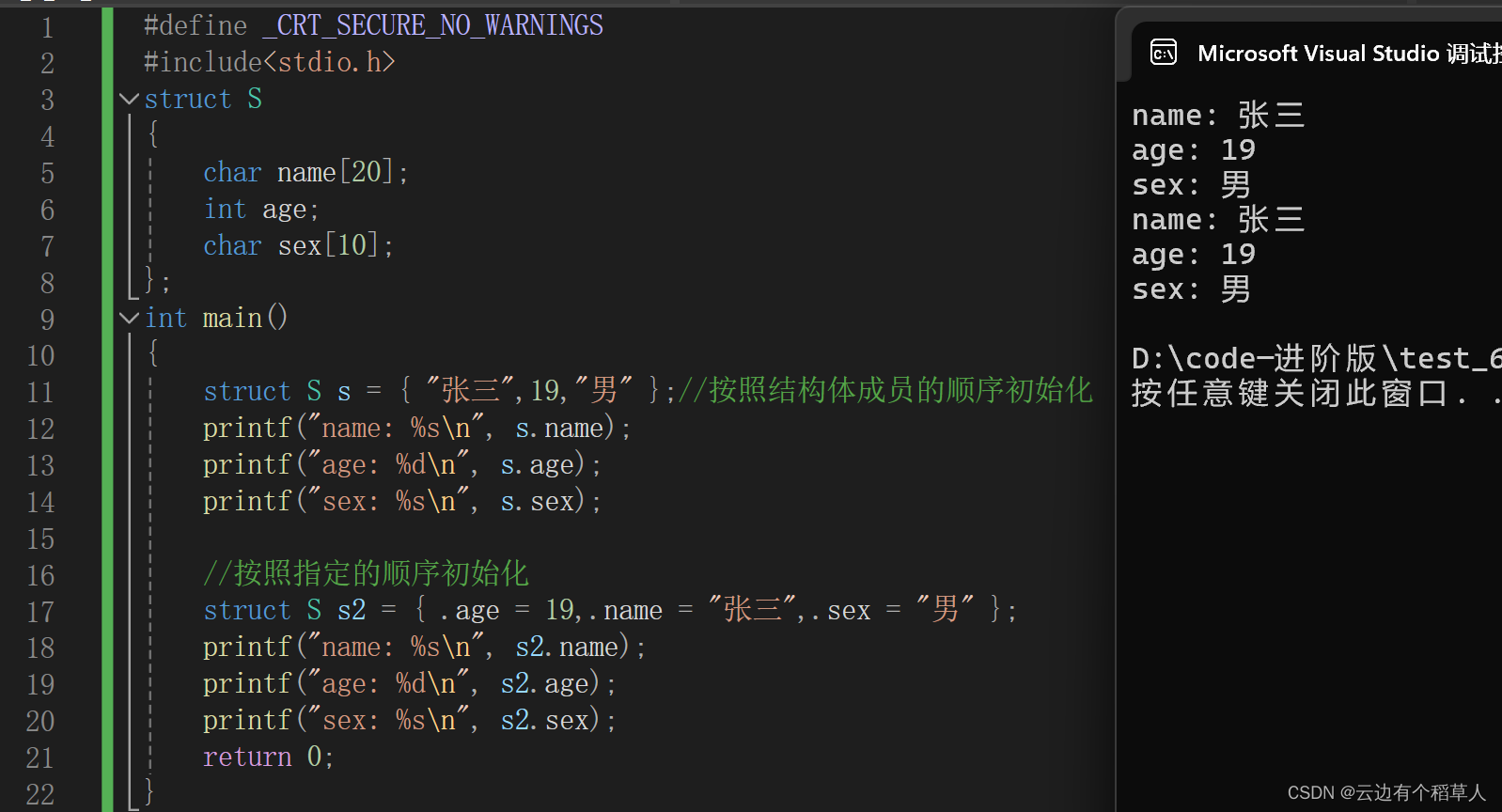Click the 'struct S s2' designated initializer line
The width and height of the screenshot is (1502, 812).
(611, 610)
